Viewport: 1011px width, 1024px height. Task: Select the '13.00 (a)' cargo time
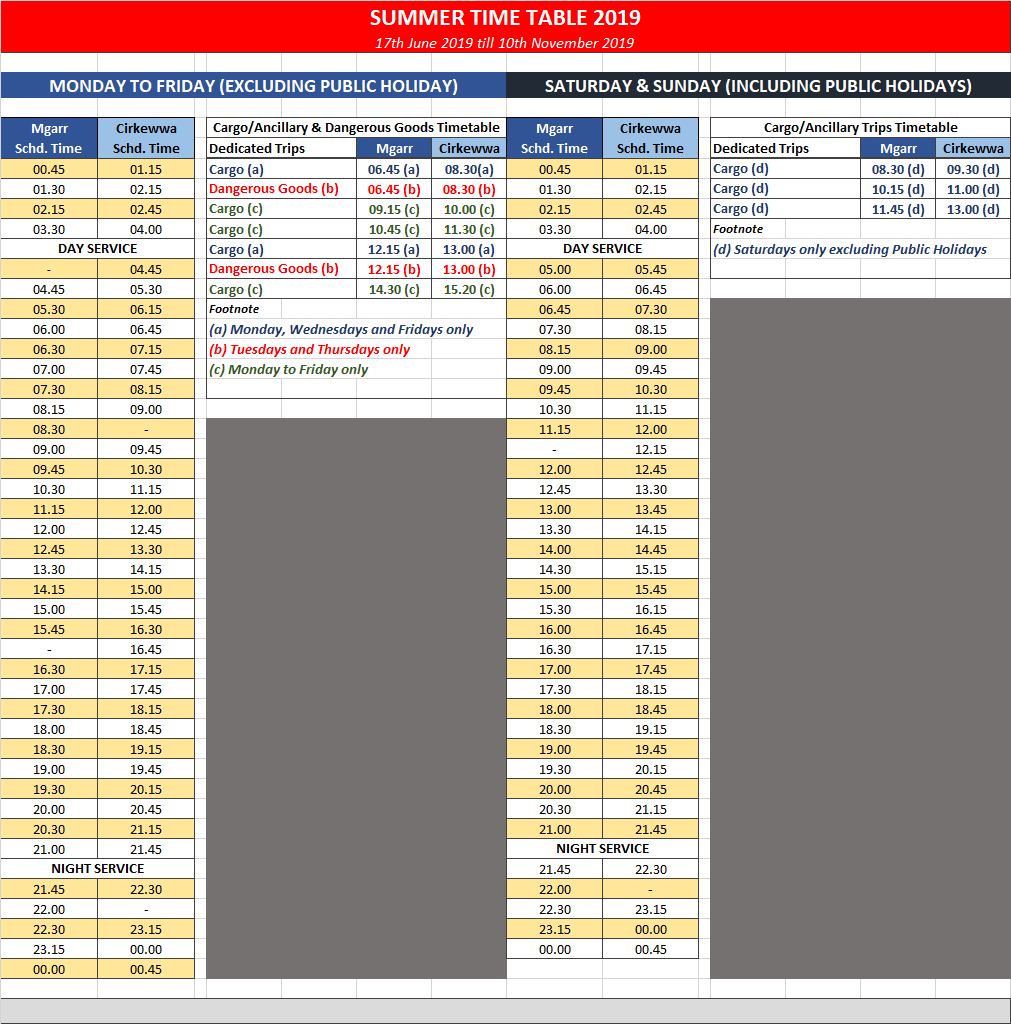pyautogui.click(x=469, y=249)
